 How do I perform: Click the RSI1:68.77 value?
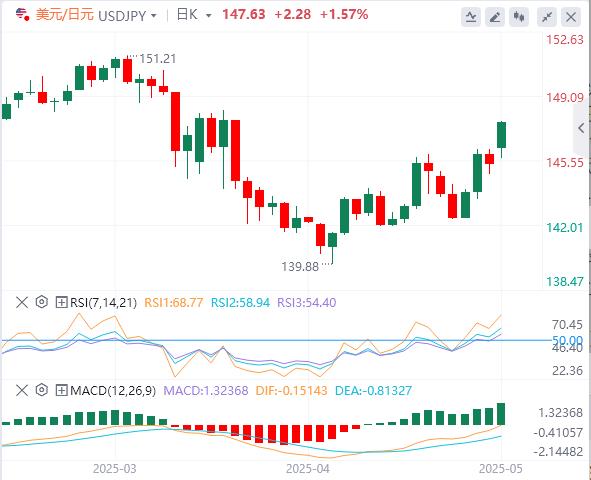pyautogui.click(x=174, y=303)
